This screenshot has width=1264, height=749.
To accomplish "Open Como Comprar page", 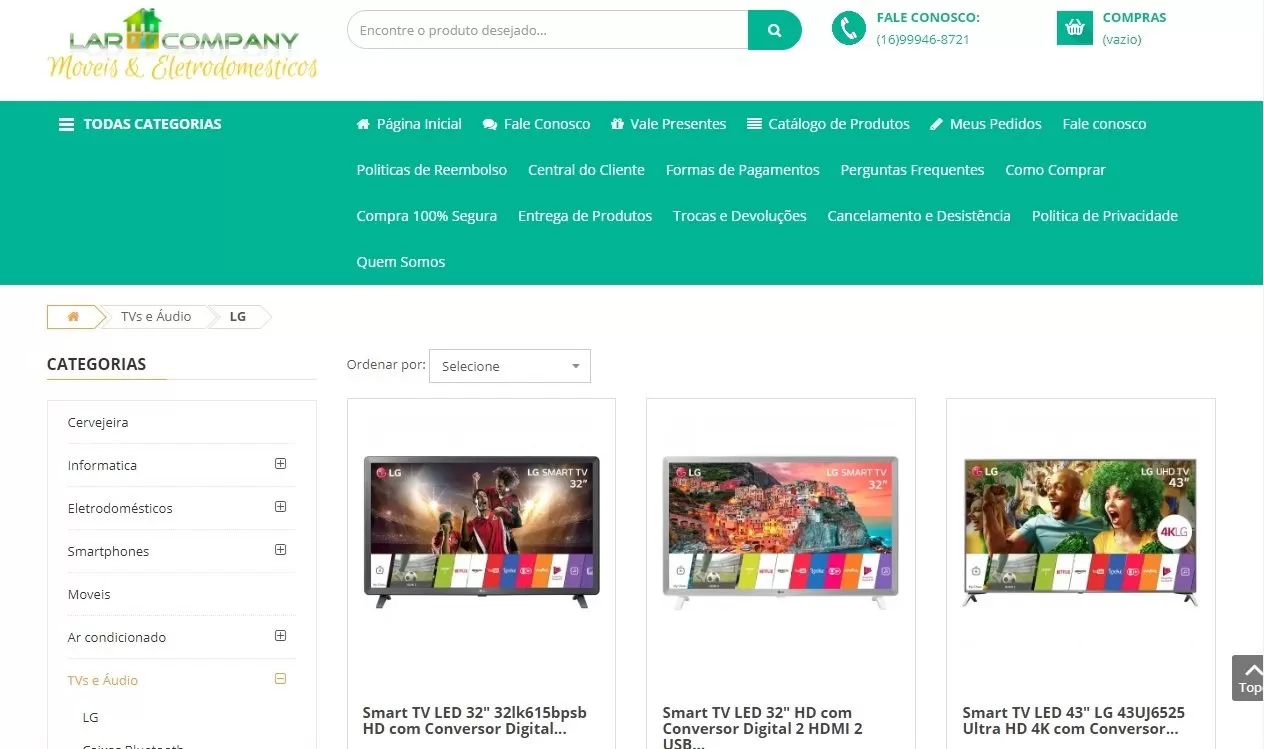I will pos(1055,170).
